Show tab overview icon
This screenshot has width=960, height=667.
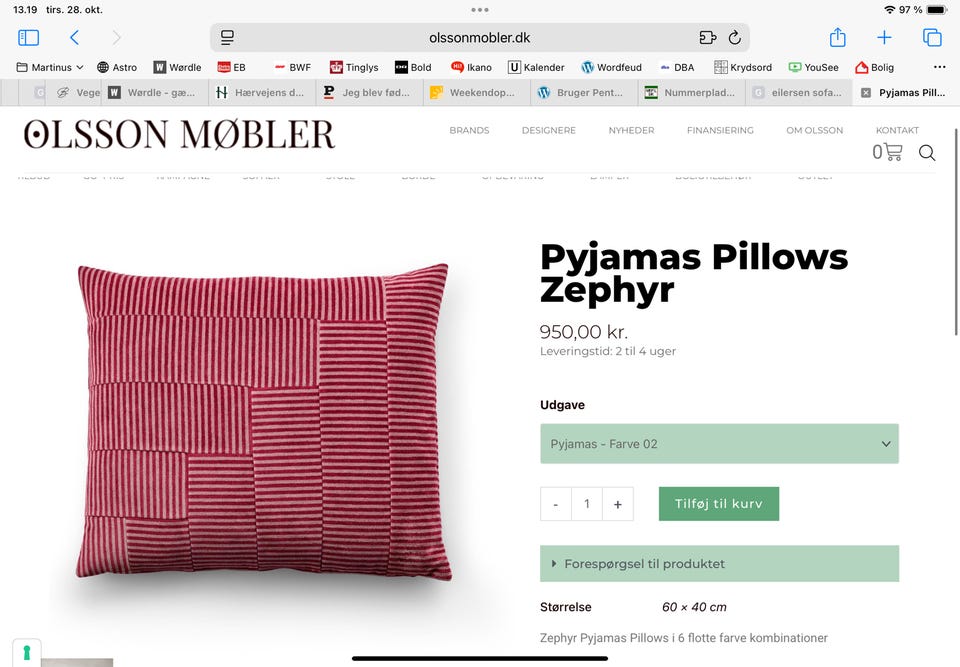point(932,38)
